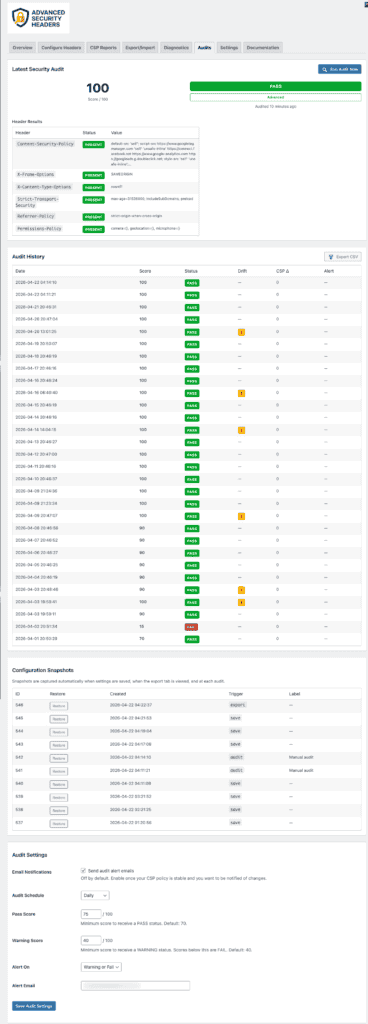Open the CSP Reports tab

tap(104, 48)
